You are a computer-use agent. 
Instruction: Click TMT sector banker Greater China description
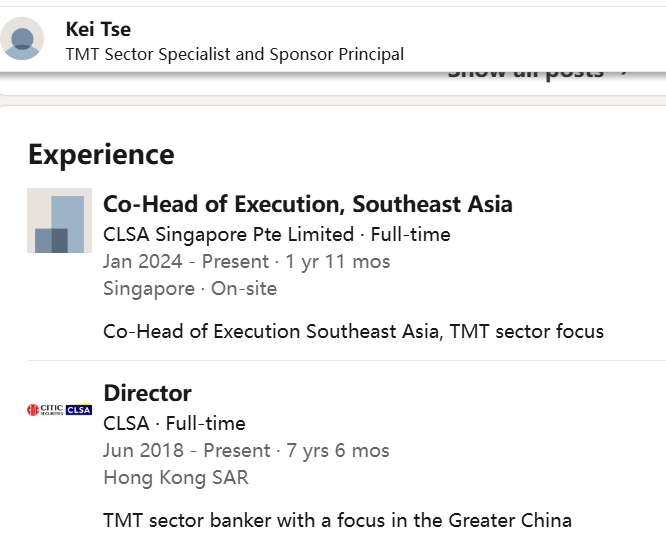pyautogui.click(x=337, y=520)
